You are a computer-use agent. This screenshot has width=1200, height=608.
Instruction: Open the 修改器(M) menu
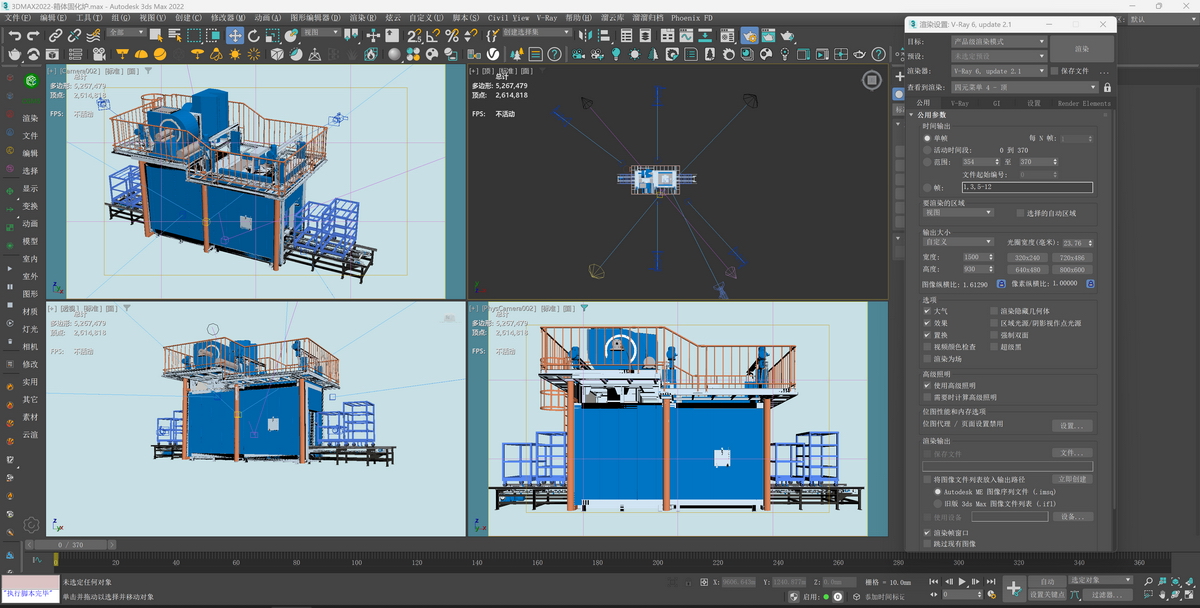tap(227, 17)
